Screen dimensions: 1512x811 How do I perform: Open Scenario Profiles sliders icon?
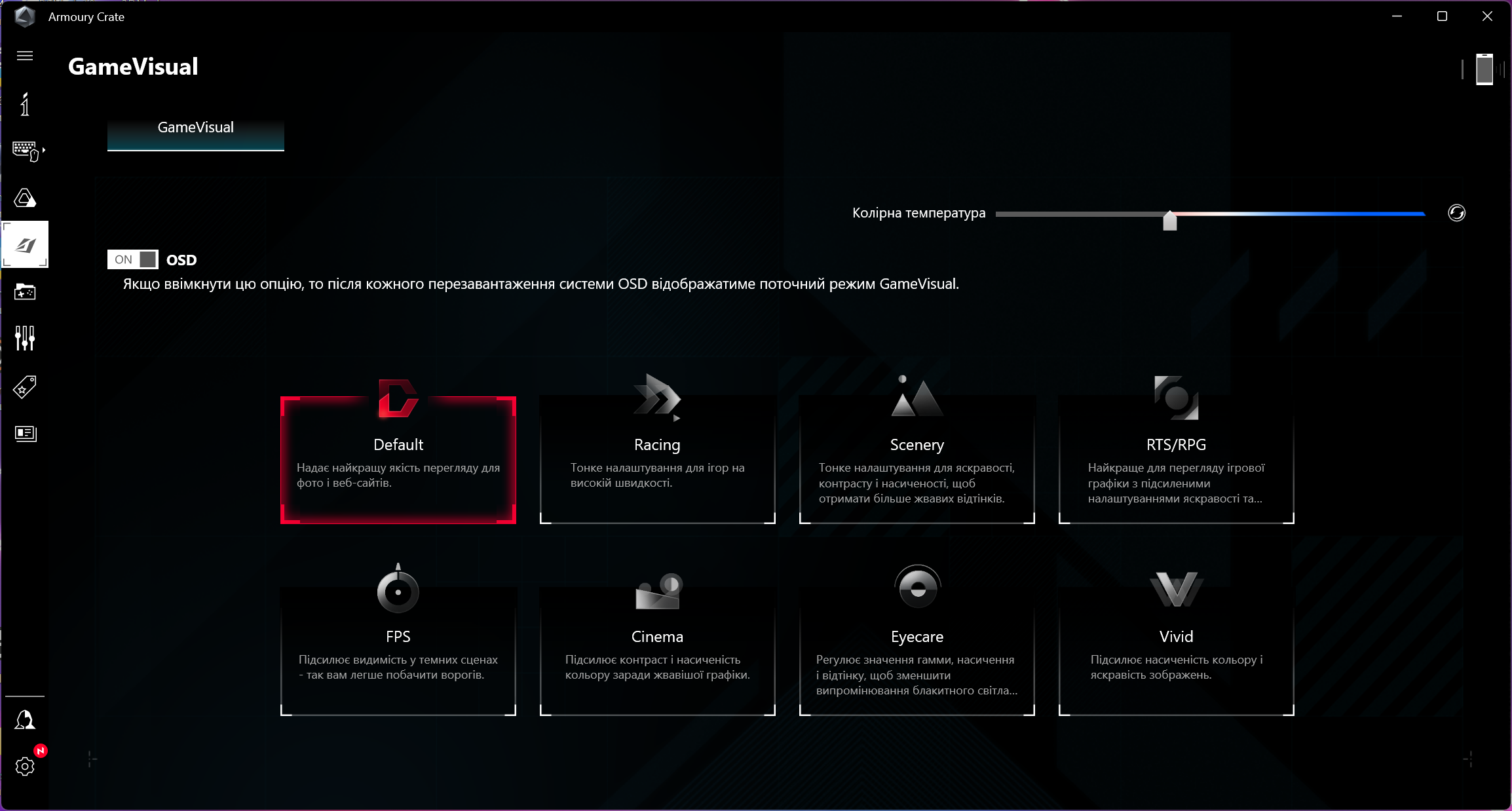coord(25,338)
